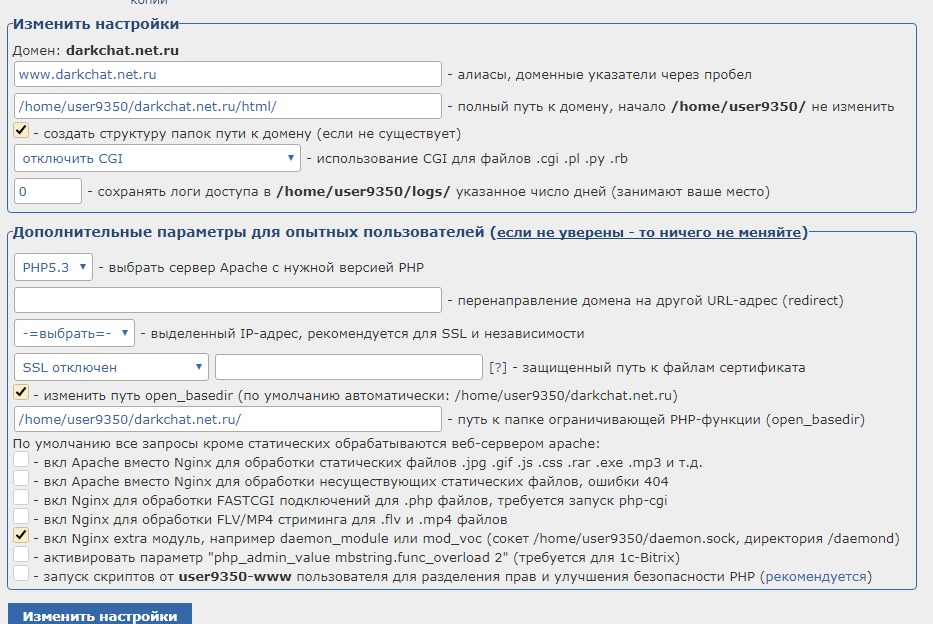
Task: Enable Nginx FASTCGI processing checkbox
Action: (21, 497)
